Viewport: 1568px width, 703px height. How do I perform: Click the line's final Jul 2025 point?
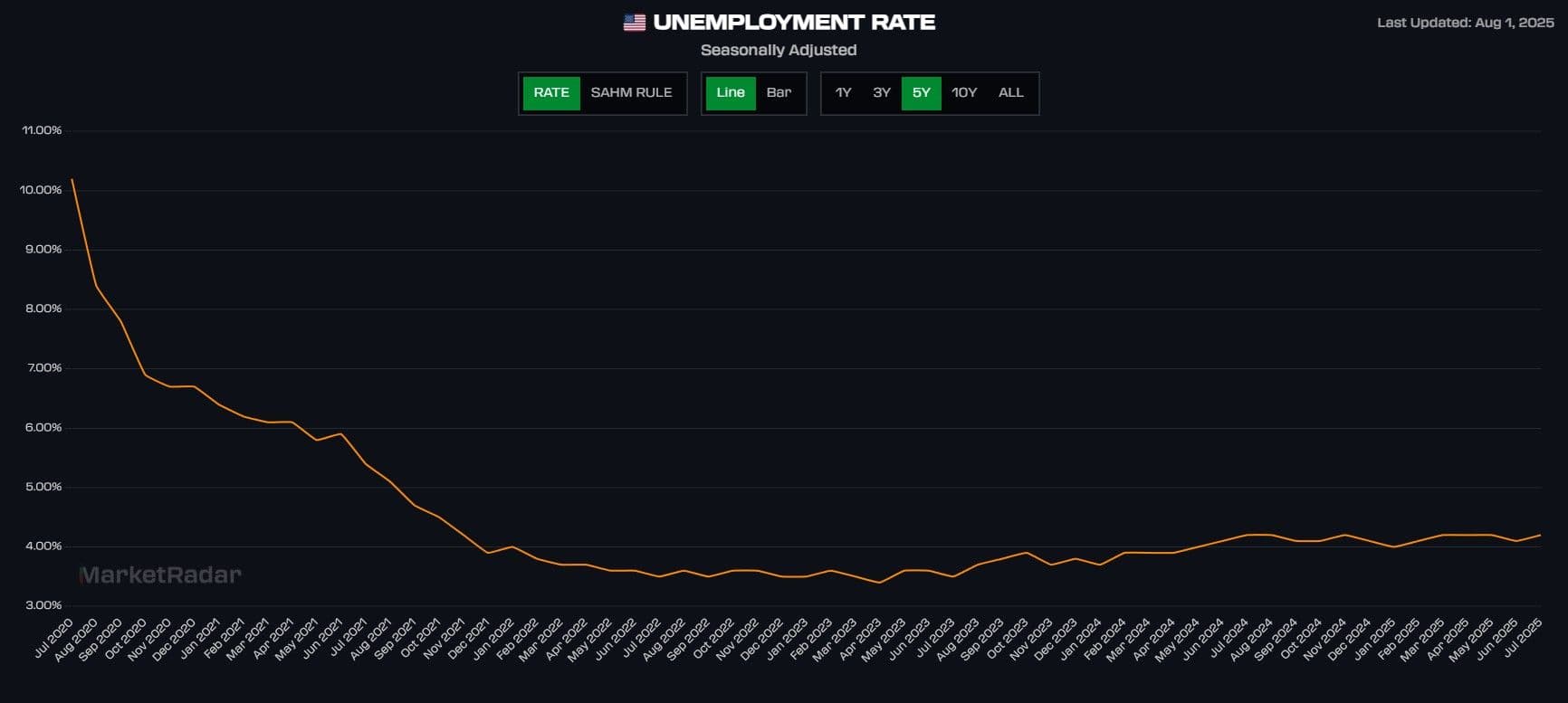pos(1540,535)
